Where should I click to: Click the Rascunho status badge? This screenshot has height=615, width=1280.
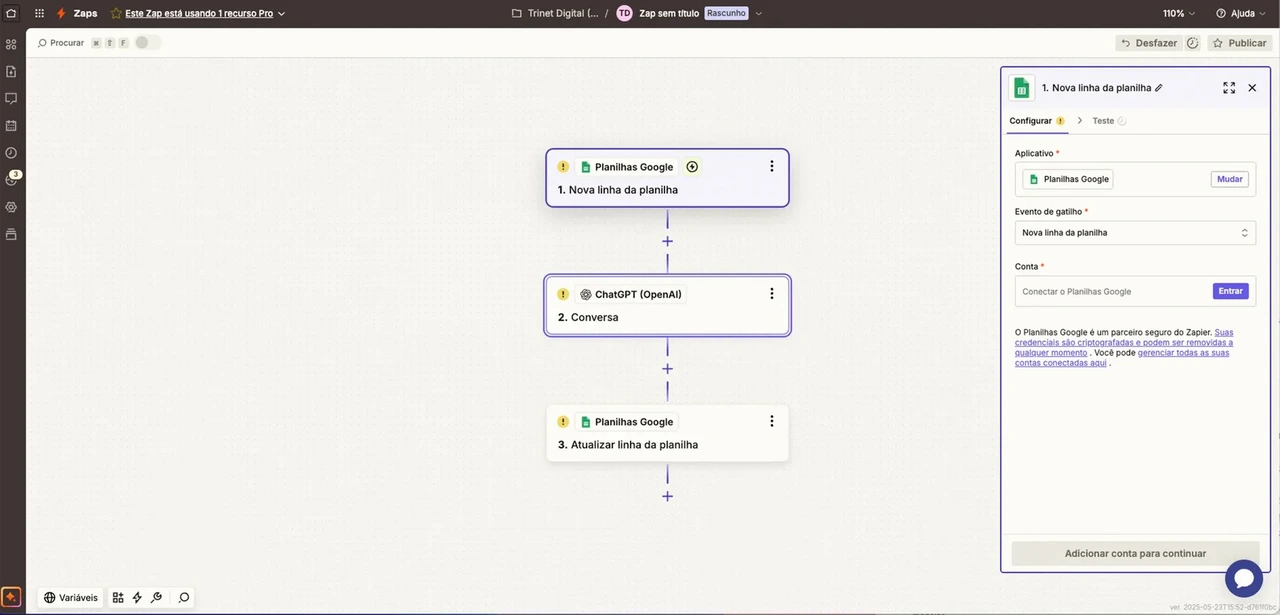point(726,13)
